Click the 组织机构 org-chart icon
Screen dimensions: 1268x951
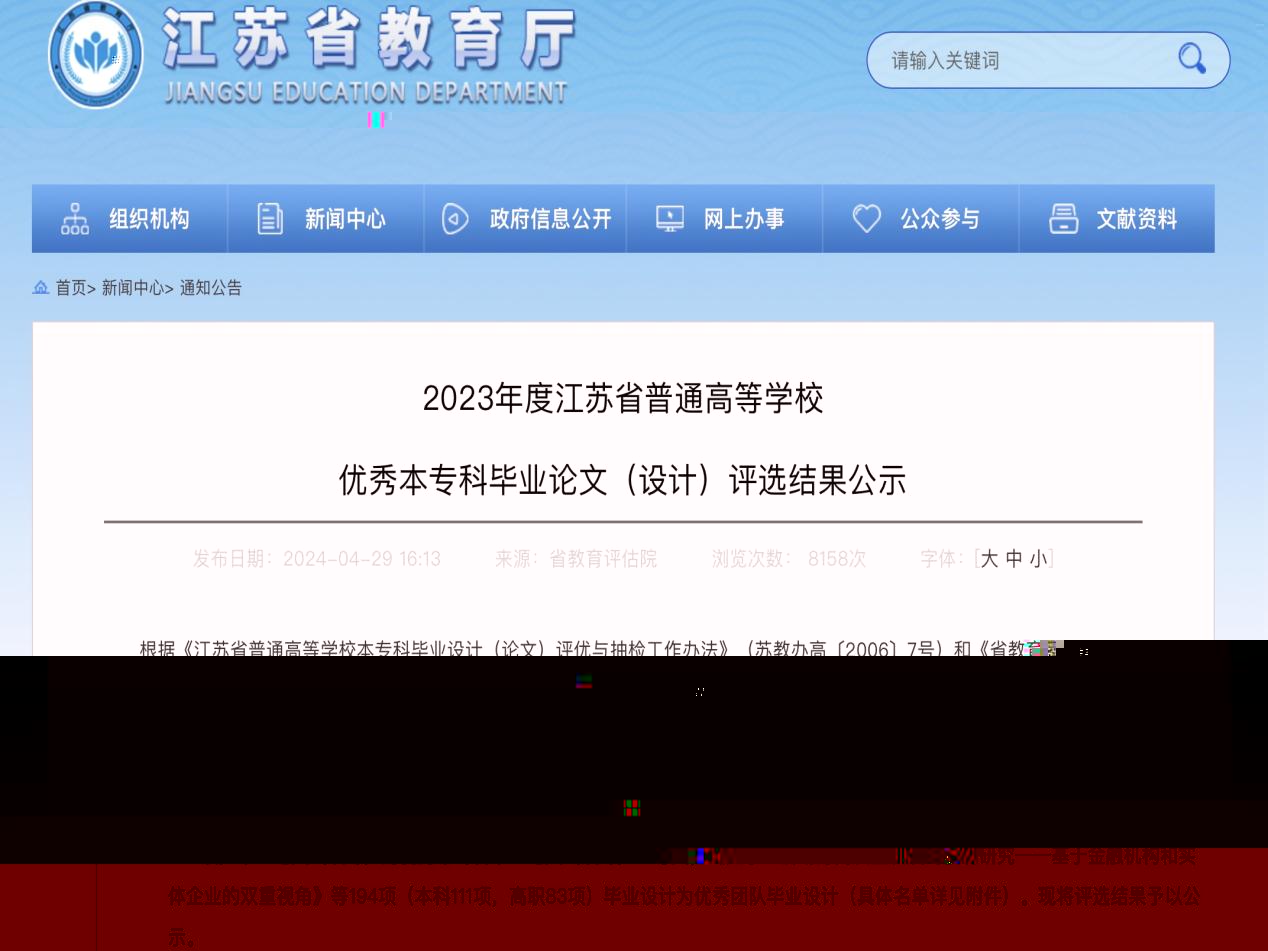[x=75, y=219]
